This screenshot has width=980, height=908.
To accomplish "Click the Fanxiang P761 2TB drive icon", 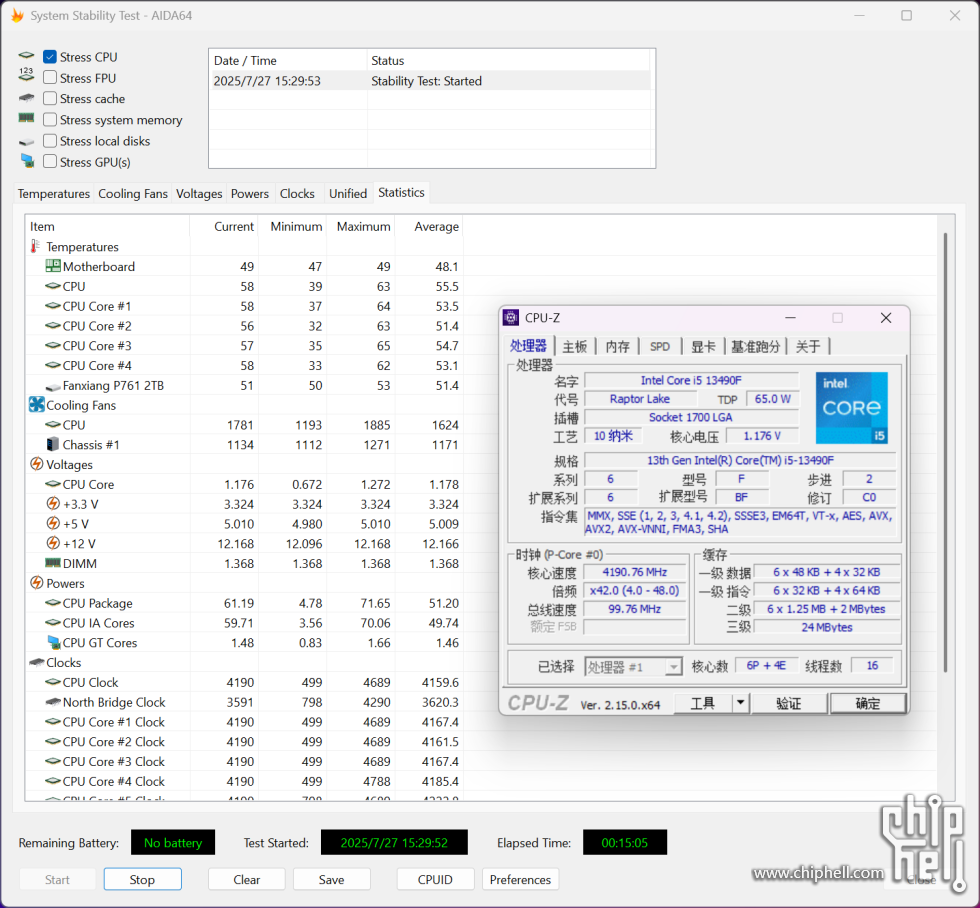I will (x=53, y=387).
